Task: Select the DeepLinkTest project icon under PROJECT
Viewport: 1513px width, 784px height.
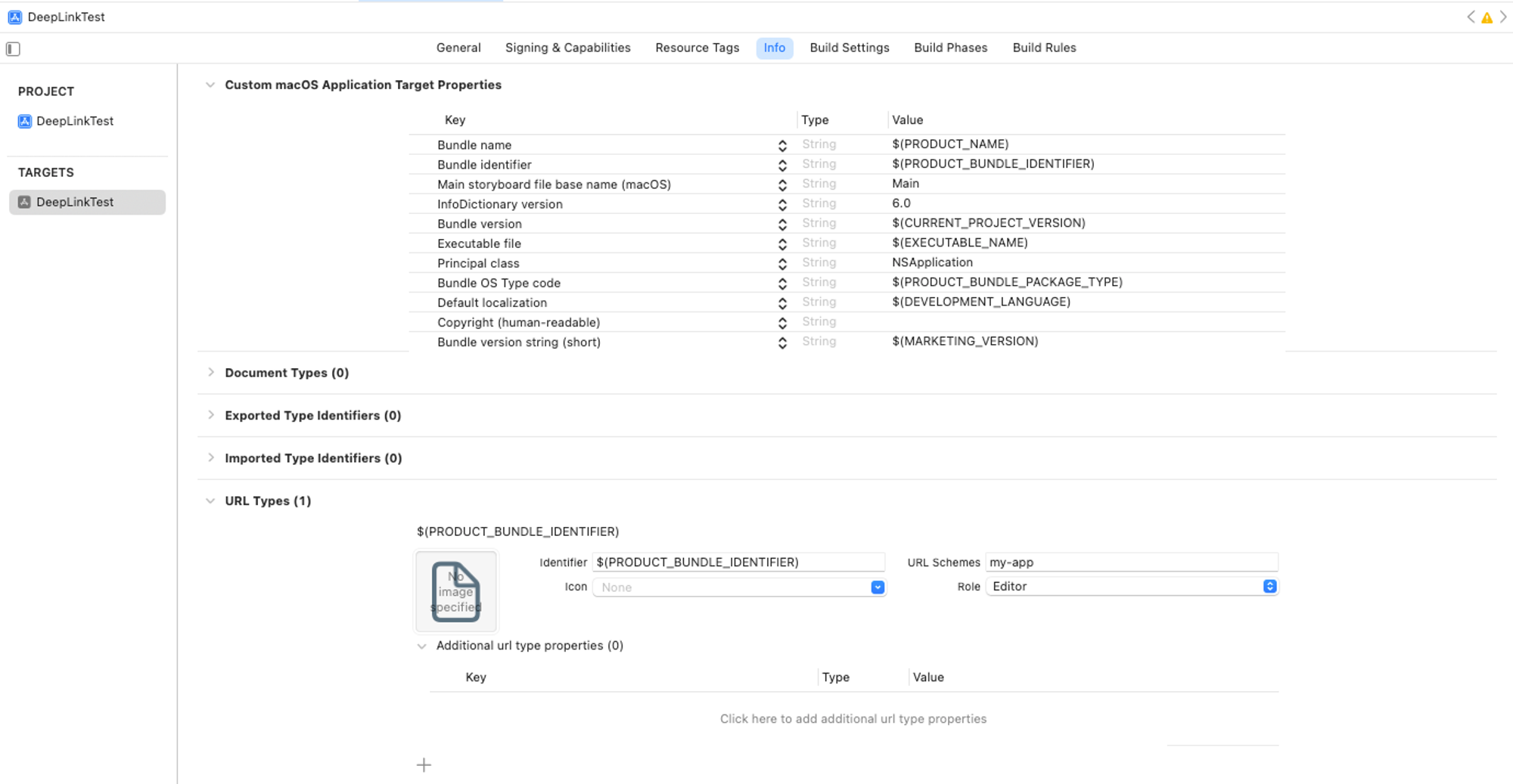Action: (25, 121)
